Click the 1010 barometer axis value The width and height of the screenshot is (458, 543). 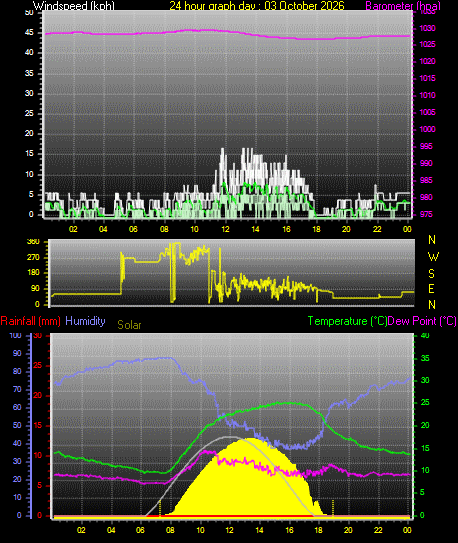(428, 95)
